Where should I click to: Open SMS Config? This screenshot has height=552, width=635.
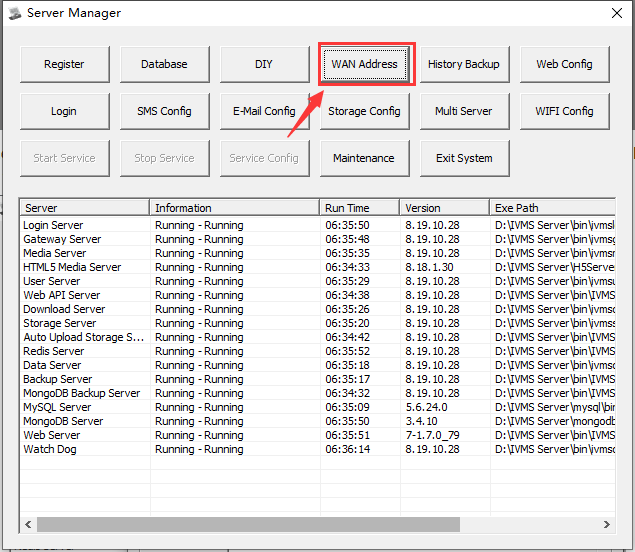[165, 111]
